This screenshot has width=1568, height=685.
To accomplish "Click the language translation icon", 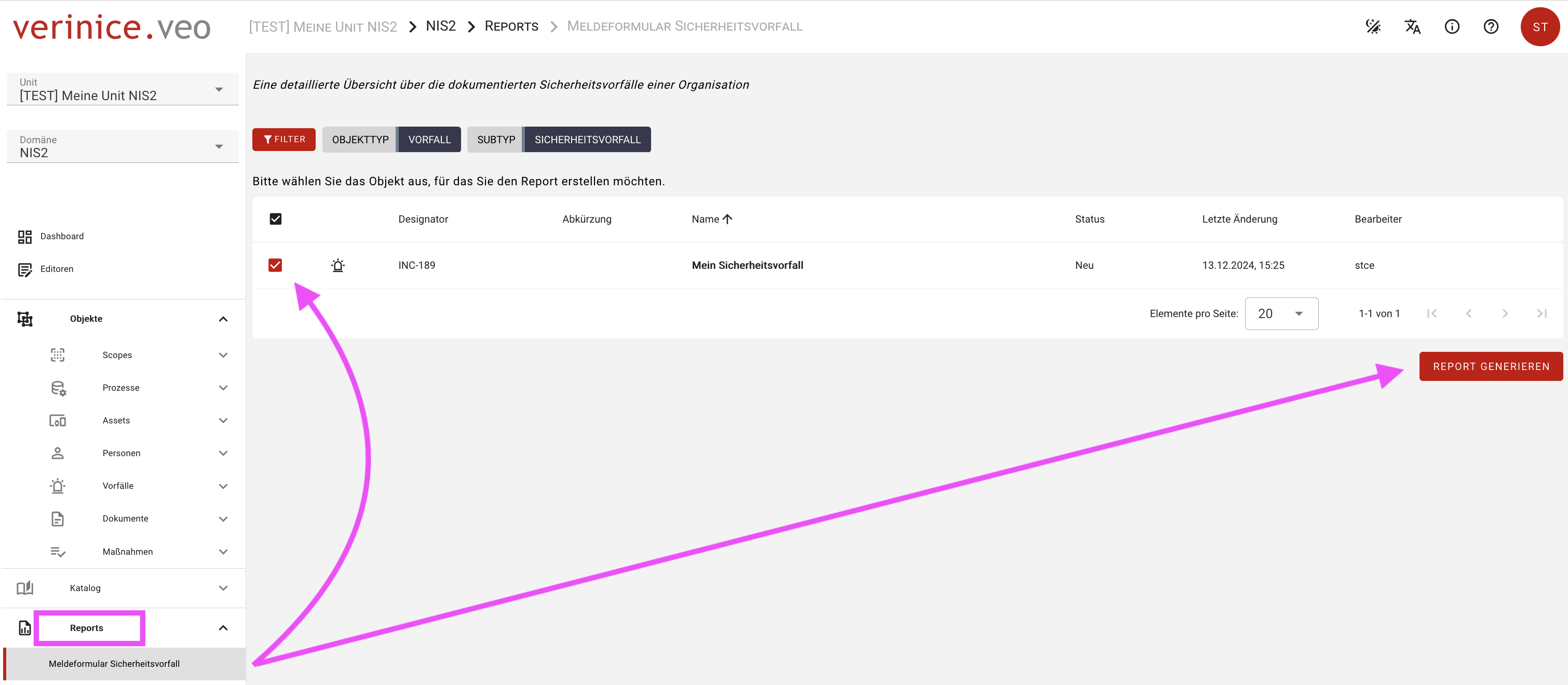I will pyautogui.click(x=1412, y=27).
